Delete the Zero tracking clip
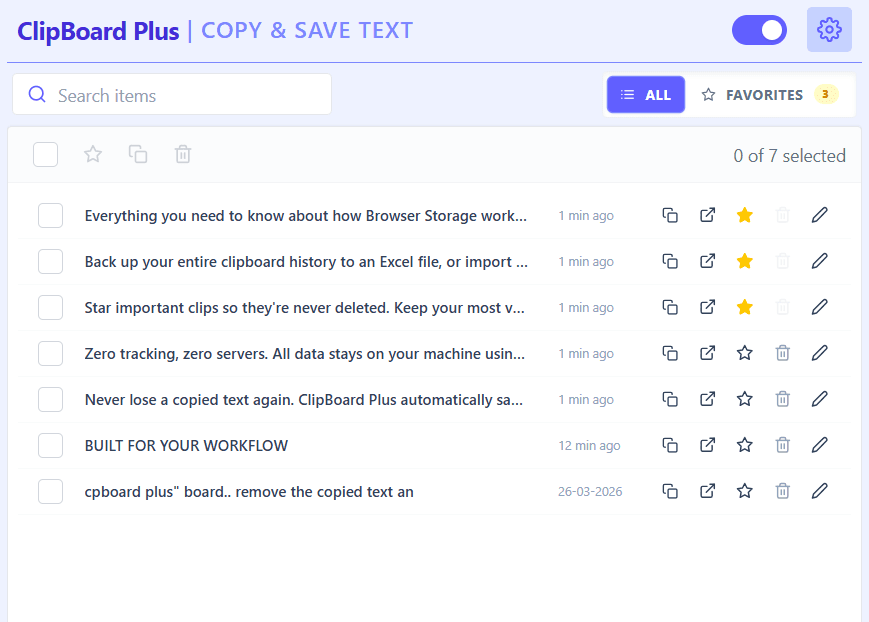This screenshot has height=622, width=869. (x=782, y=353)
